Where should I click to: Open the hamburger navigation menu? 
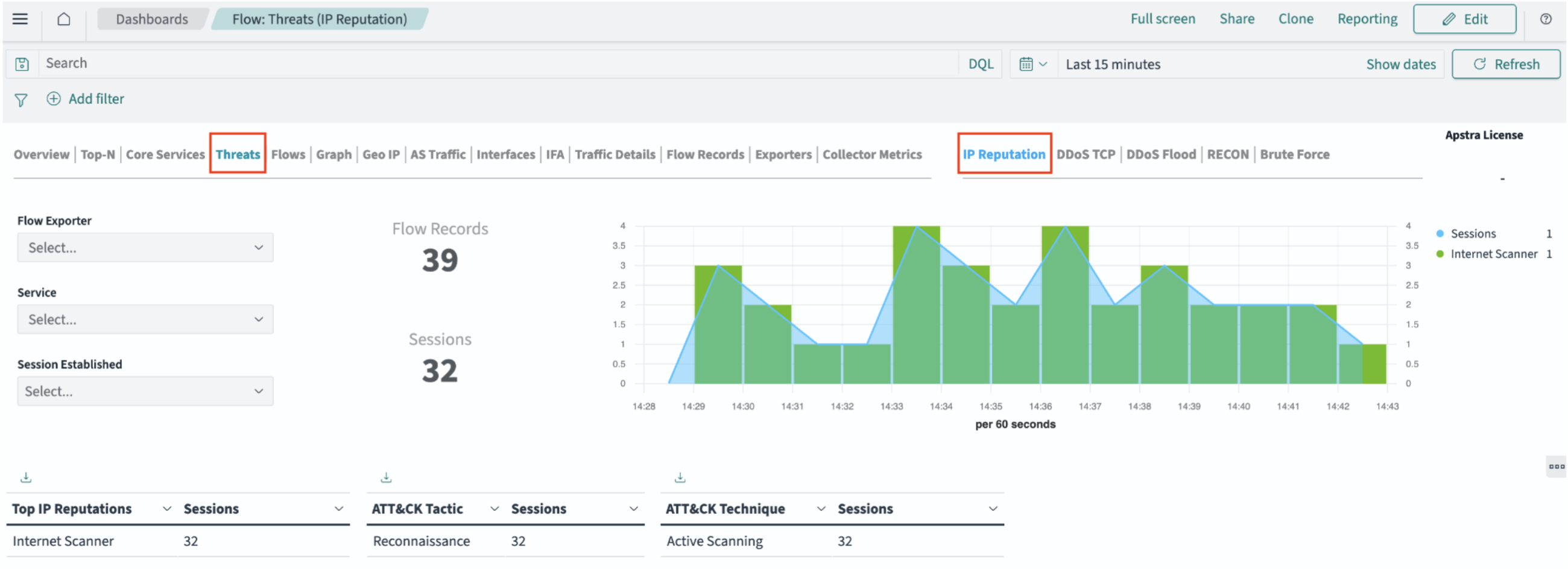[x=20, y=19]
